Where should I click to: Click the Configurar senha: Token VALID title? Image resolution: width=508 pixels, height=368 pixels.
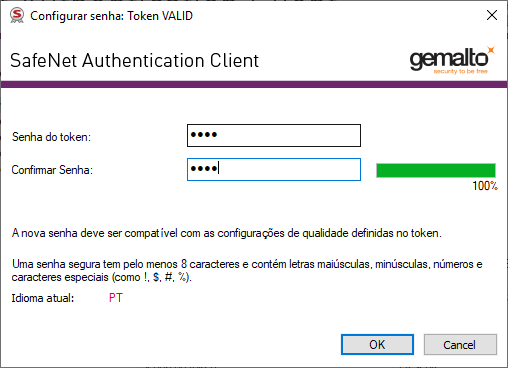[111, 16]
